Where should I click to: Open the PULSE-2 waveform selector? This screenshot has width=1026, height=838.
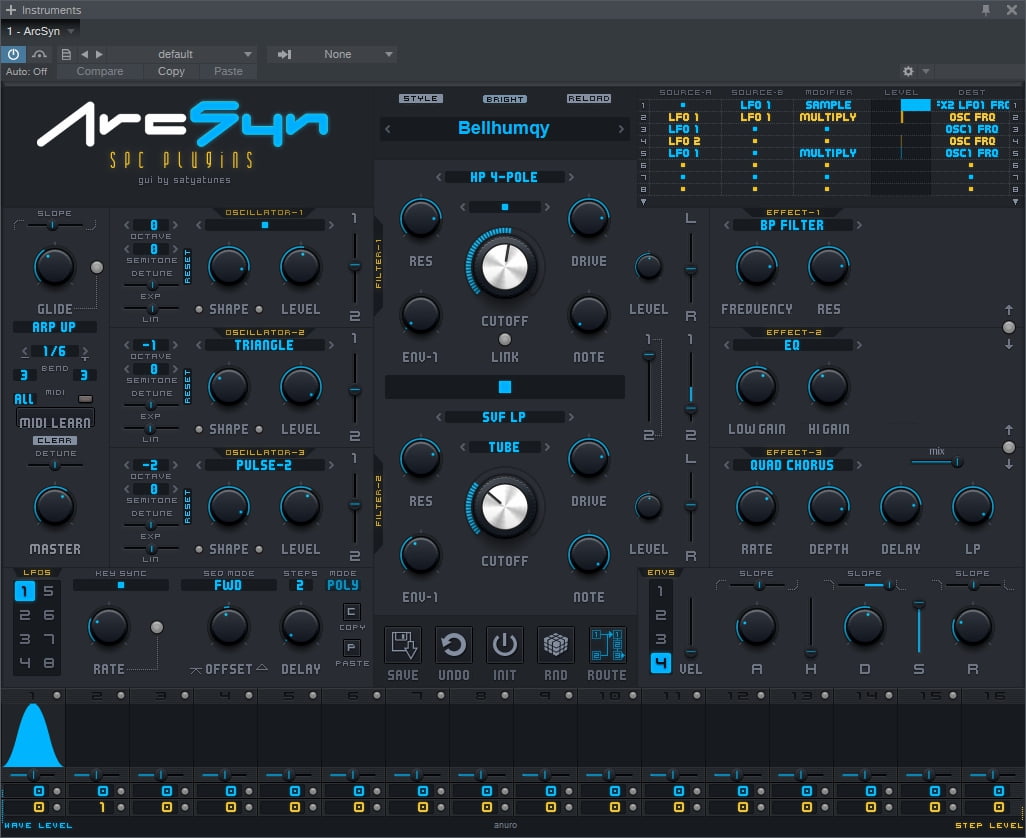coord(264,465)
